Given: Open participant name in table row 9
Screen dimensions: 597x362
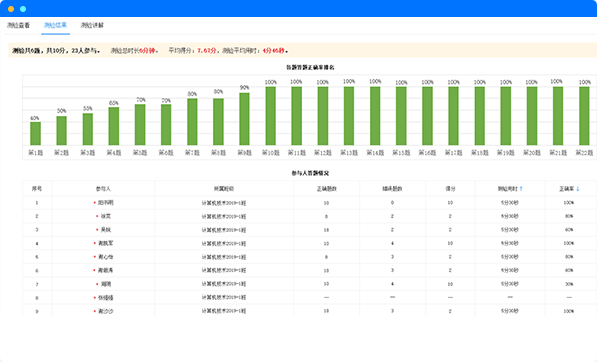Looking at the screenshot, I should coord(105,311).
